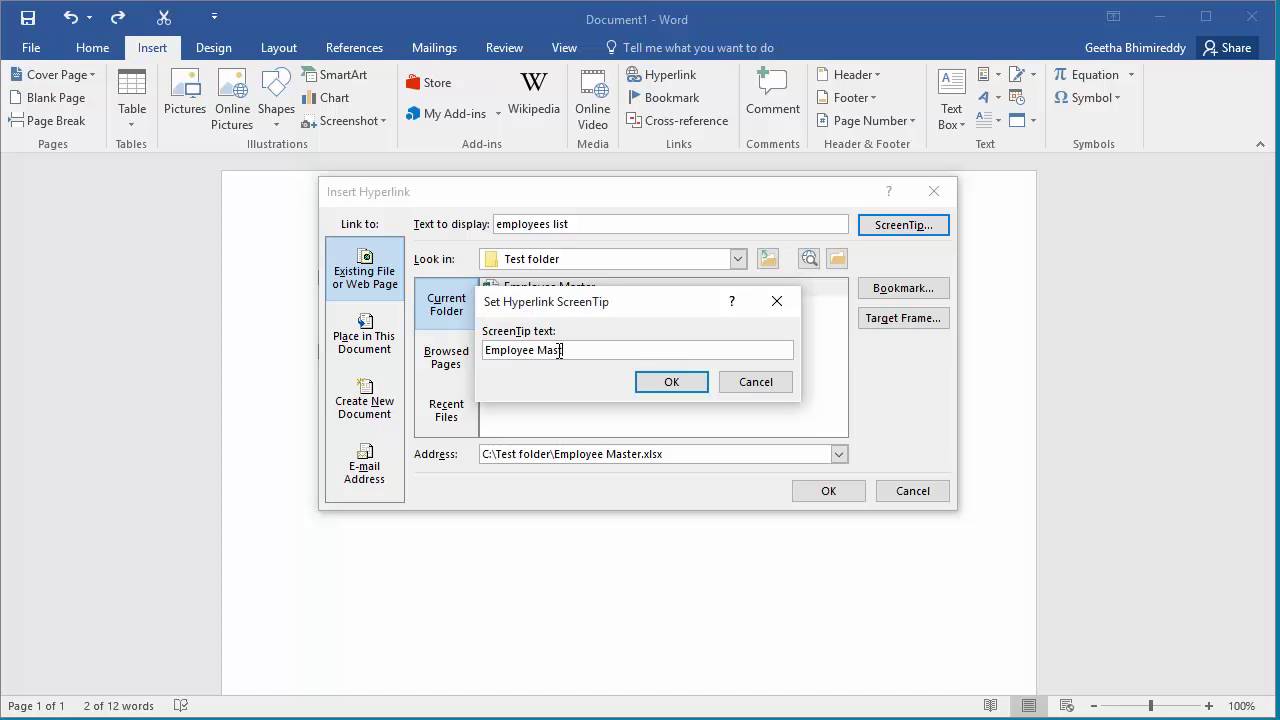Open Online Video insert tool
This screenshot has height=720, width=1280.
click(592, 100)
